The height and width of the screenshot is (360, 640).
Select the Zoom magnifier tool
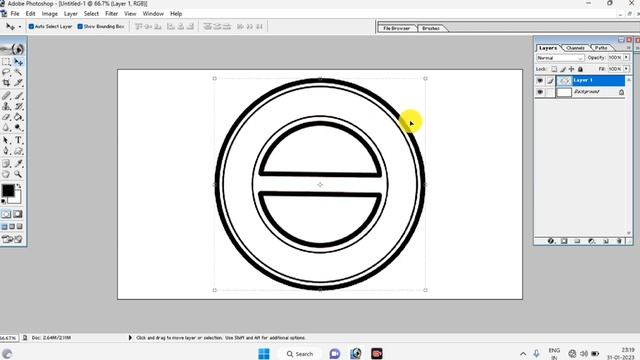18,174
